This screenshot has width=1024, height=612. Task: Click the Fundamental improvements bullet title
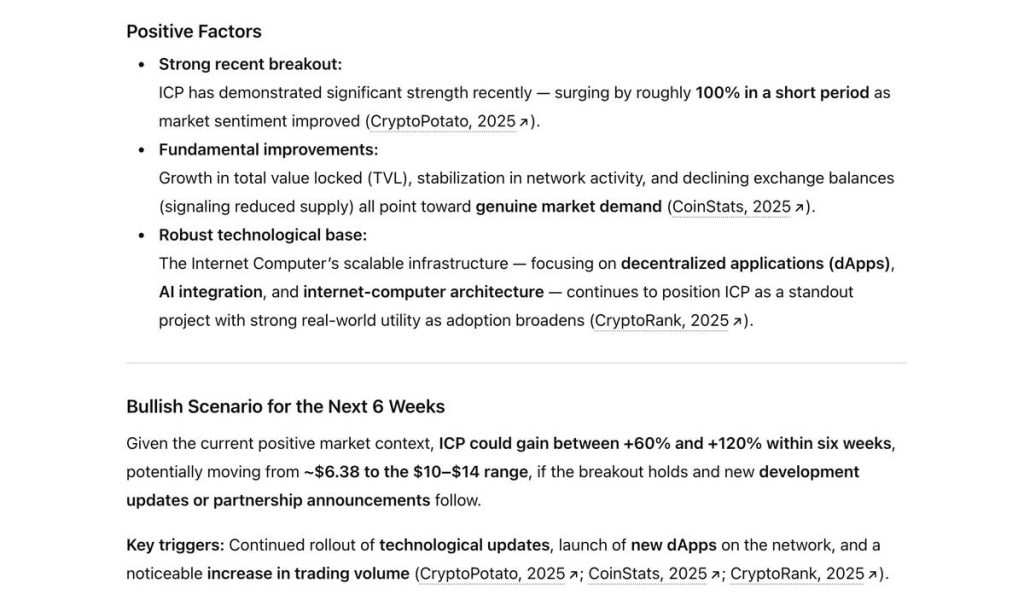coord(268,150)
